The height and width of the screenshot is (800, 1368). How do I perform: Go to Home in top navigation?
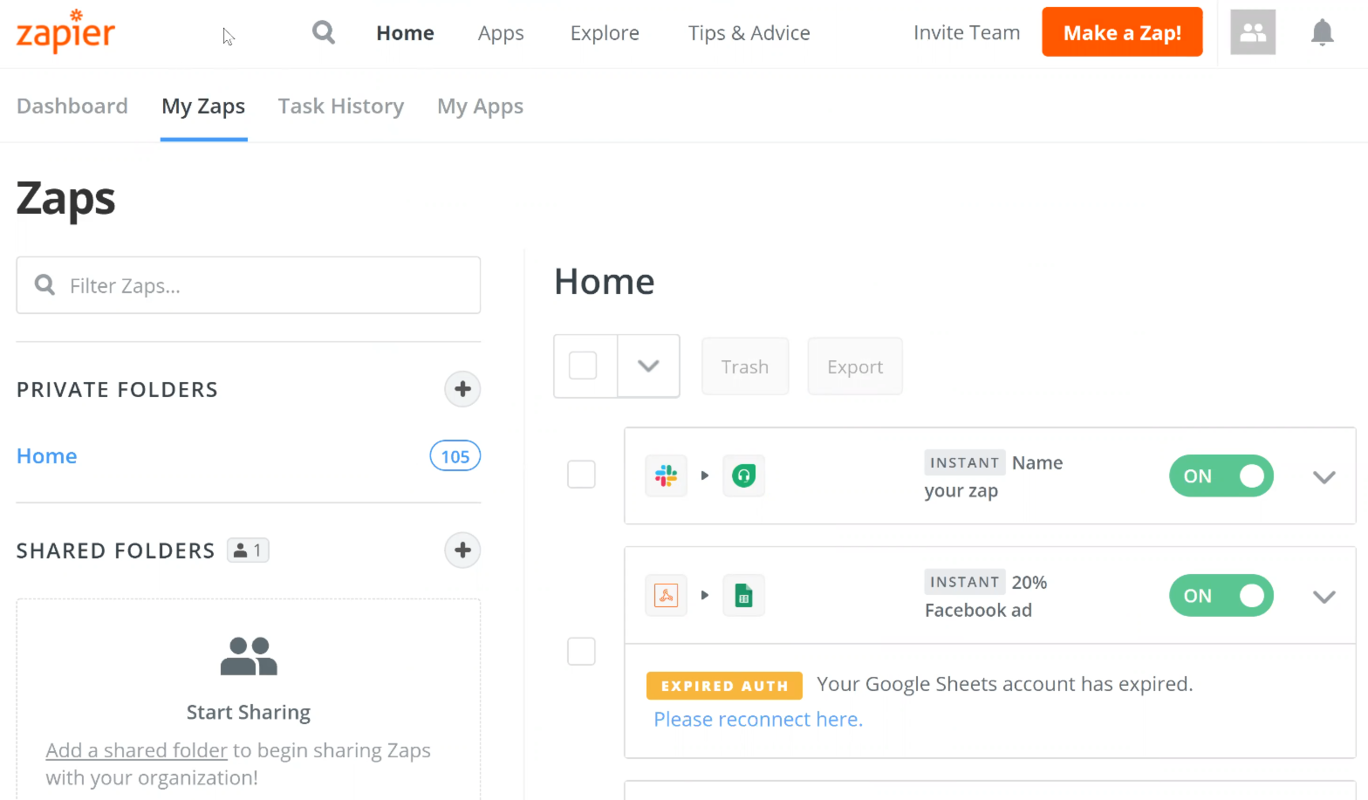(x=405, y=33)
